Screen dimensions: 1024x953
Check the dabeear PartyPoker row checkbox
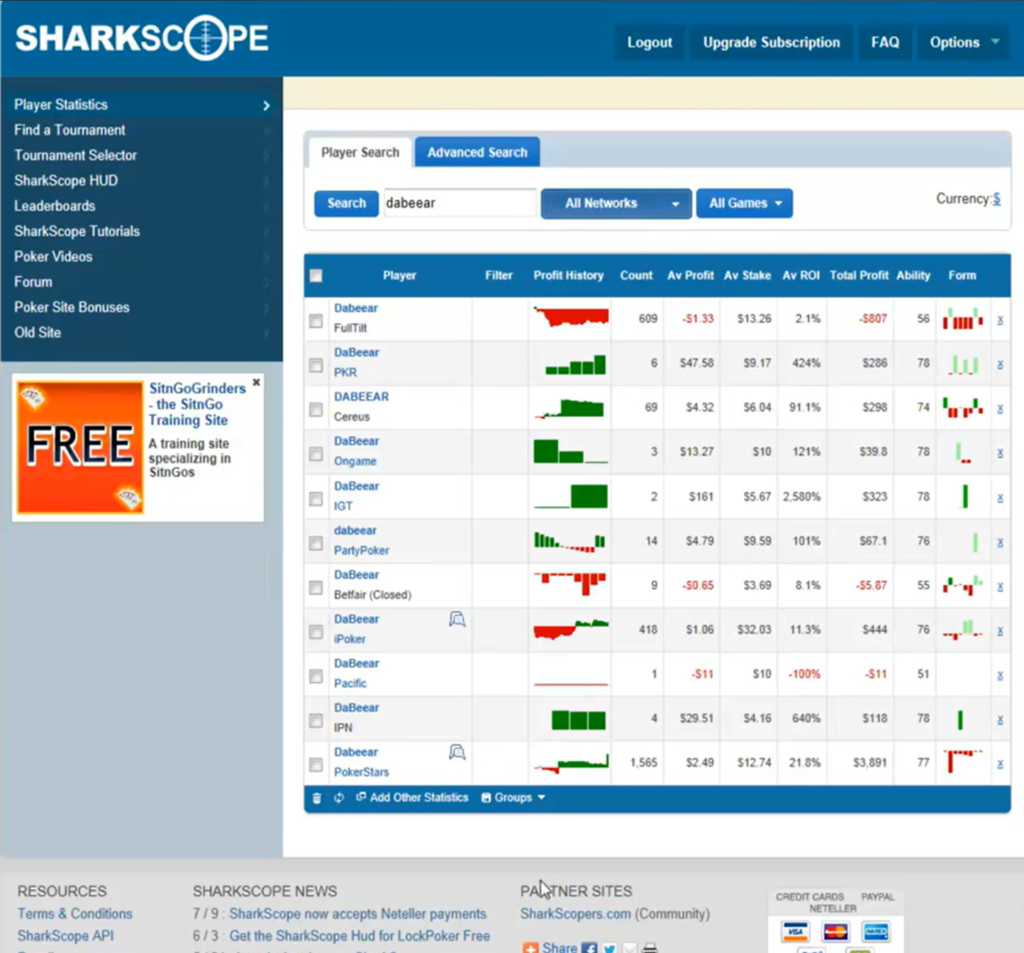(x=316, y=543)
